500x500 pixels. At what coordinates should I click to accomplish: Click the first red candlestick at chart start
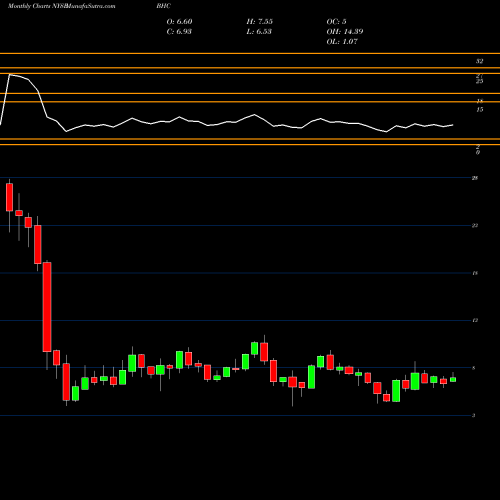(9, 197)
